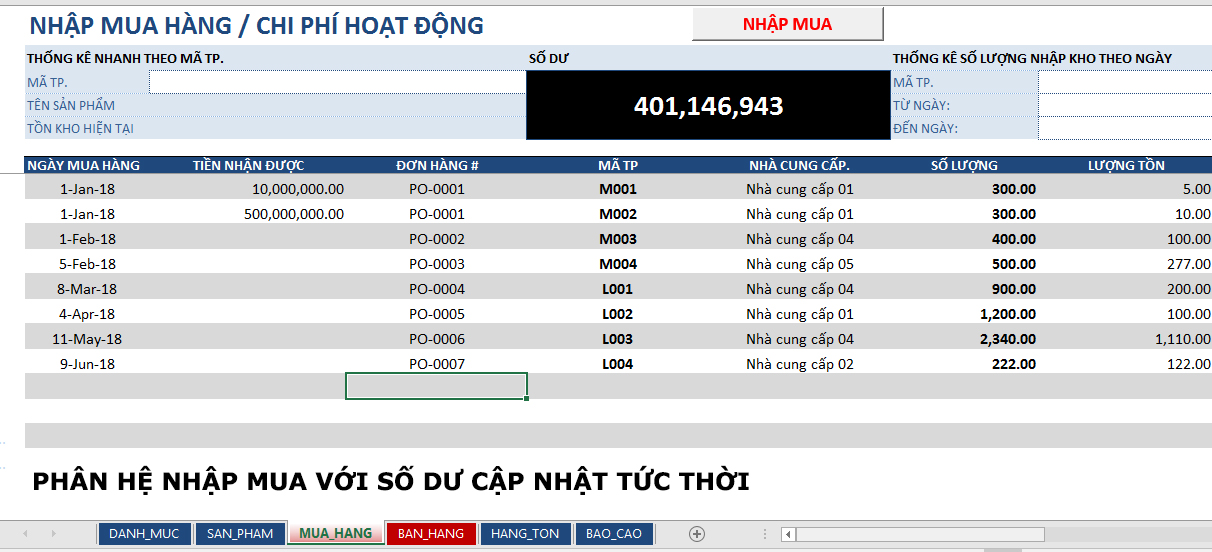Screen dimensions: 1212x552
Task: Click product code M003 cell
Action: (x=617, y=239)
